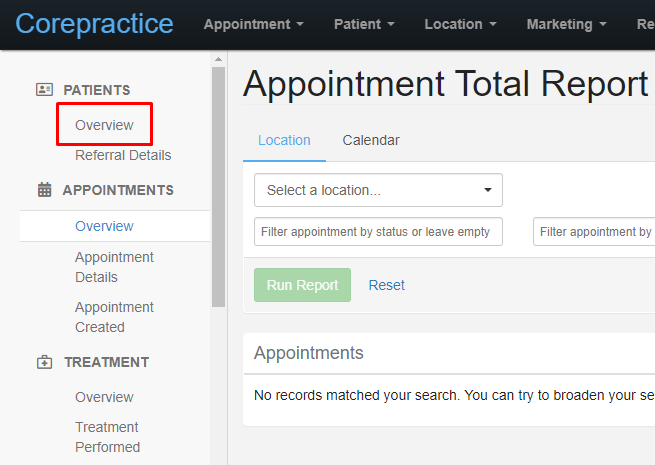The image size is (655, 465).
Task: Expand the Marketing navbar menu
Action: click(566, 24)
